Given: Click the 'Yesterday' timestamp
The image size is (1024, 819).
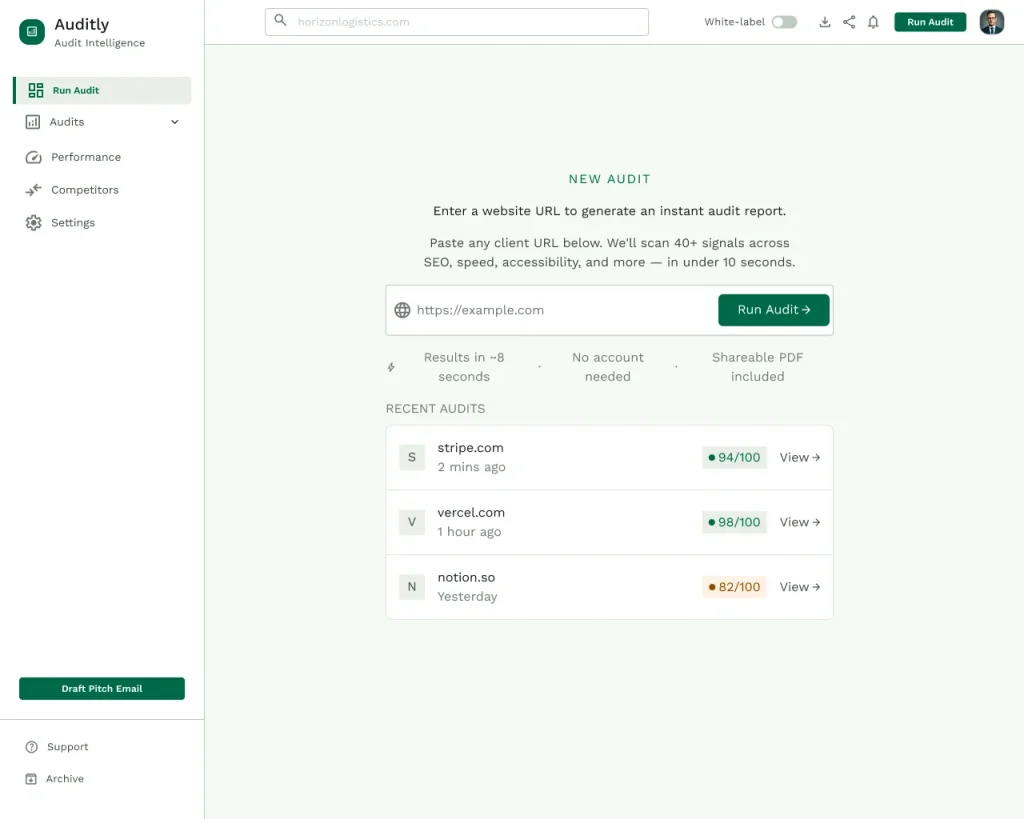Looking at the screenshot, I should pyautogui.click(x=467, y=596).
